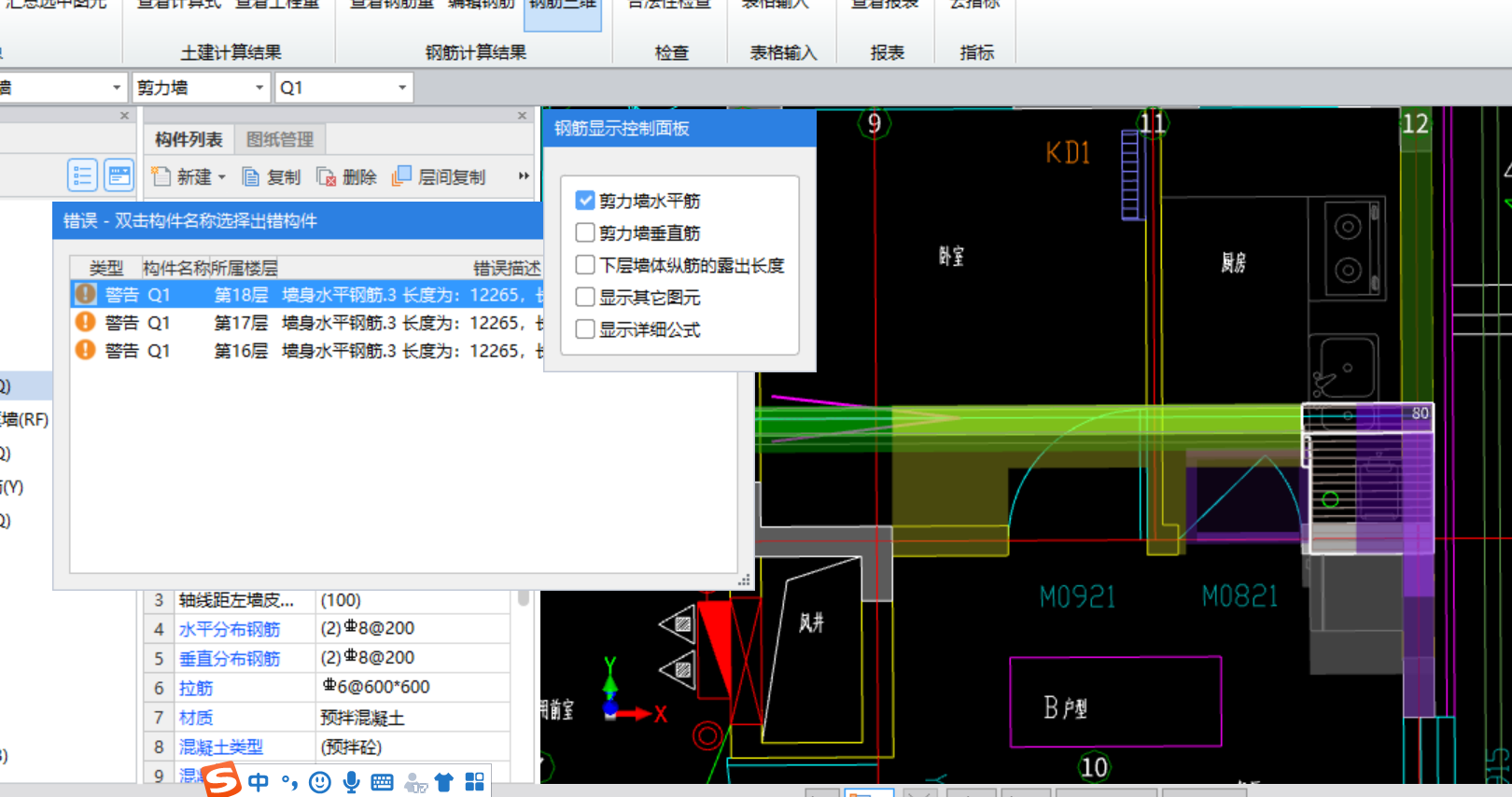Click axis grid bubble 9

(x=875, y=123)
